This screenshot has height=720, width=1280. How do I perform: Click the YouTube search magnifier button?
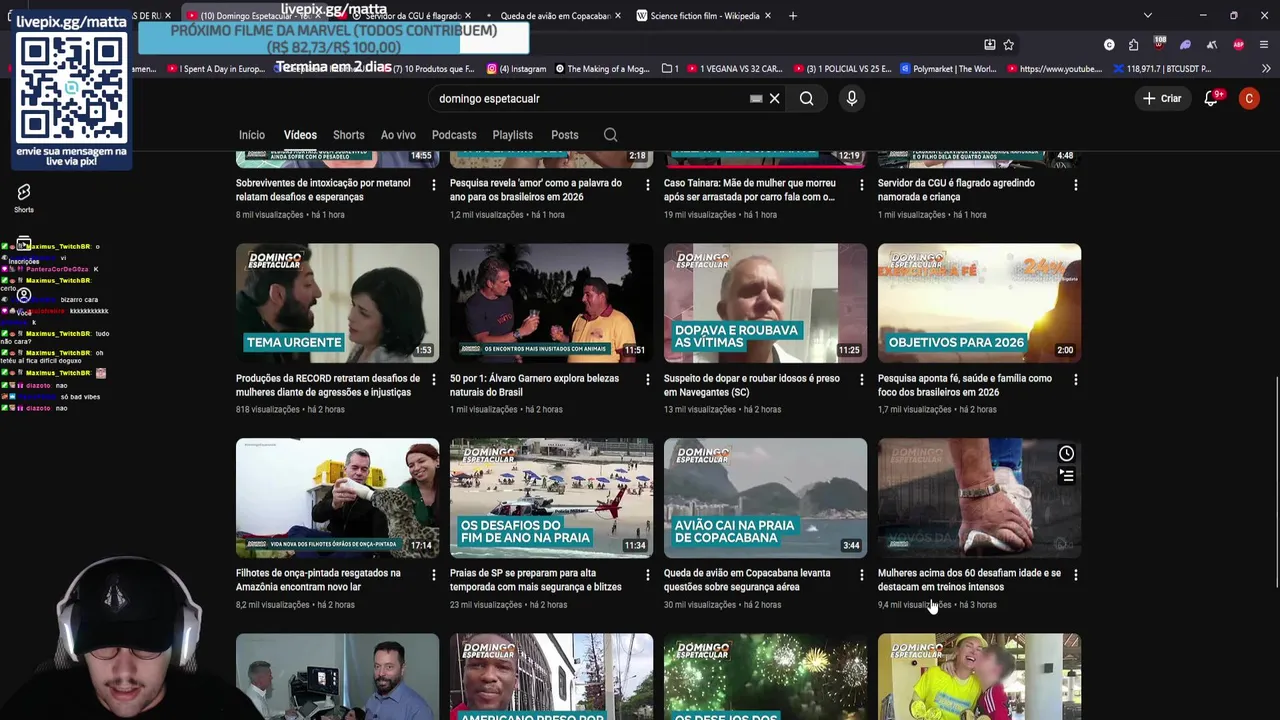806,98
